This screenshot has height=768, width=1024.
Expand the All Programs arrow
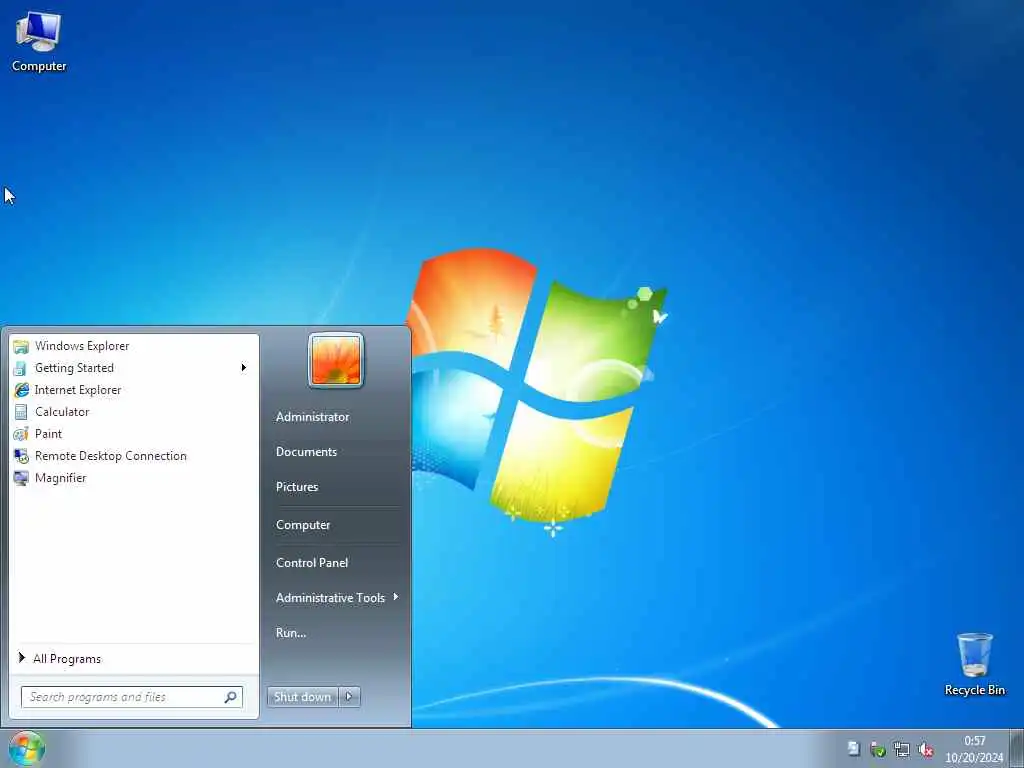pos(22,658)
